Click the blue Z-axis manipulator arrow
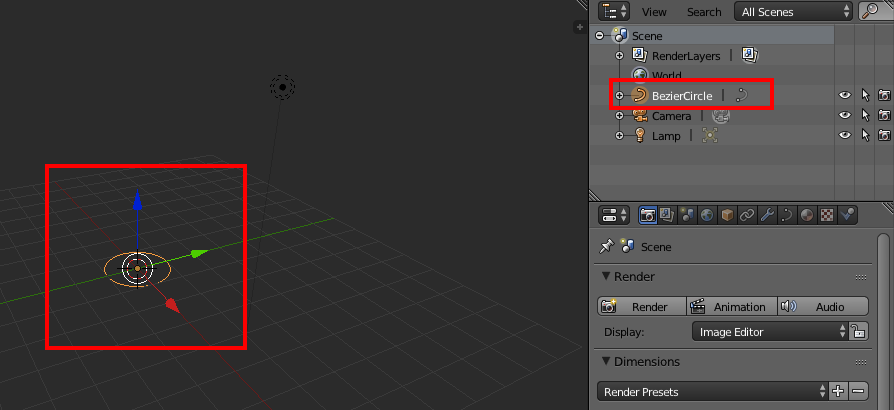 click(x=137, y=200)
